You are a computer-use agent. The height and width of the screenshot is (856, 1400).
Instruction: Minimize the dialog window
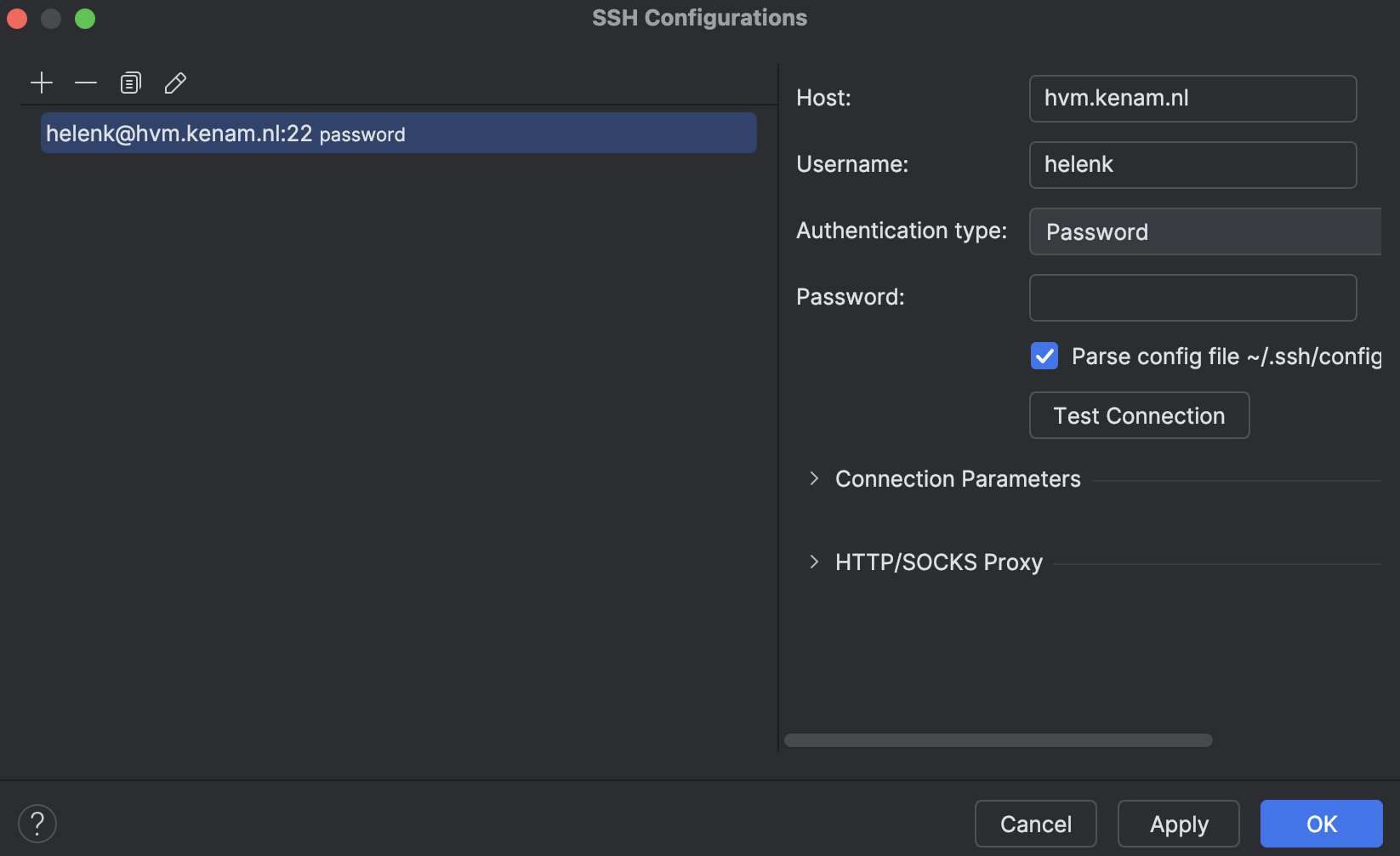point(51,18)
